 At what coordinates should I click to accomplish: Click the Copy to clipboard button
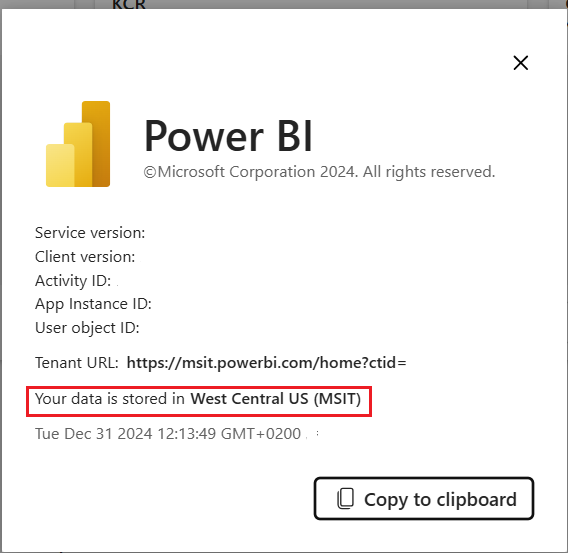(x=424, y=499)
